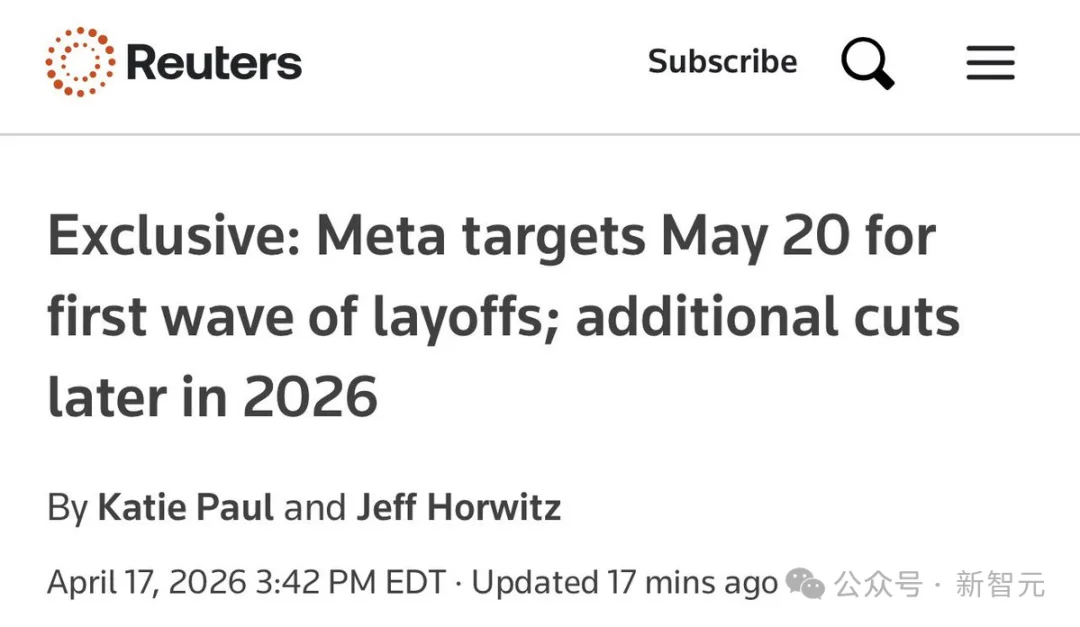Click the Reuters dotted circle logo
Viewport: 1080px width, 627px height.
click(79, 63)
